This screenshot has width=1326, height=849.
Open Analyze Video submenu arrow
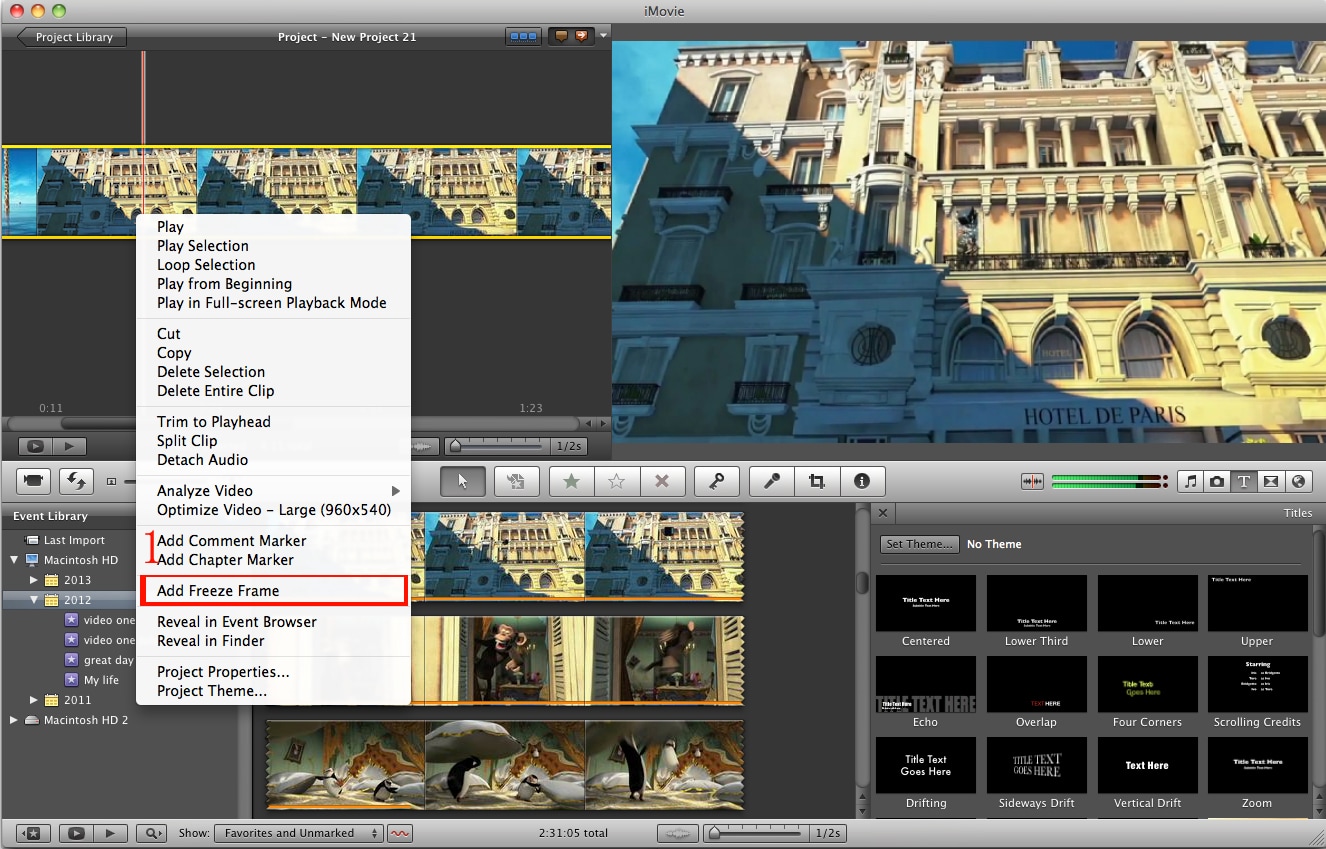pos(396,491)
